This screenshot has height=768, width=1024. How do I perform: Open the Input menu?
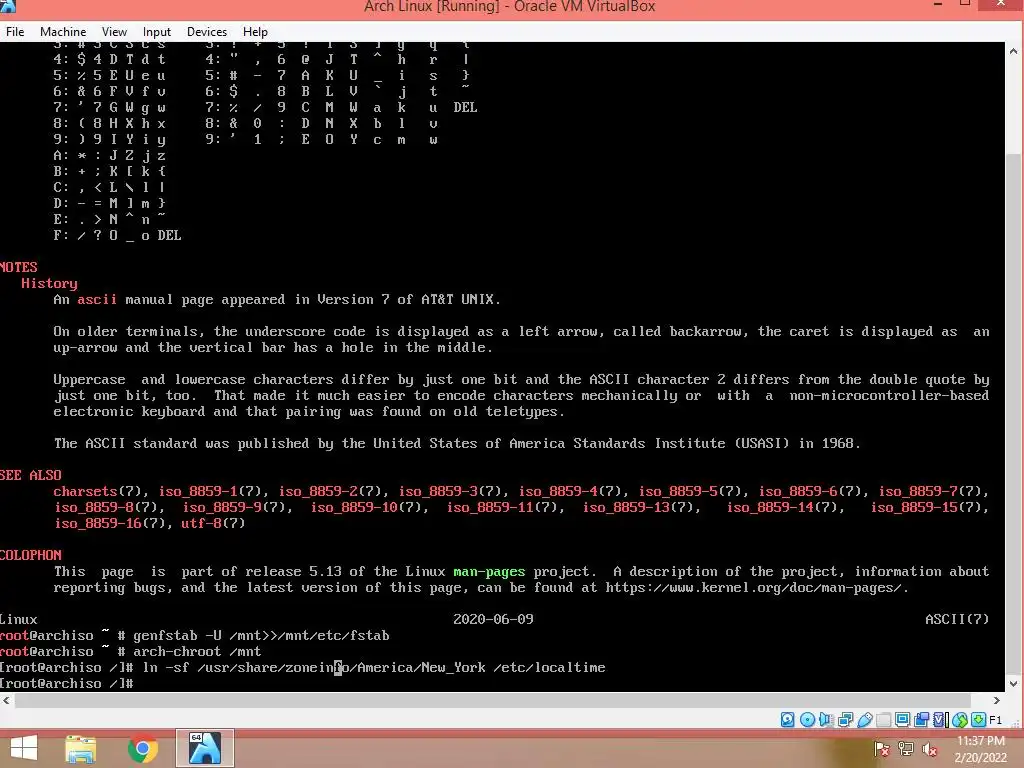(157, 31)
